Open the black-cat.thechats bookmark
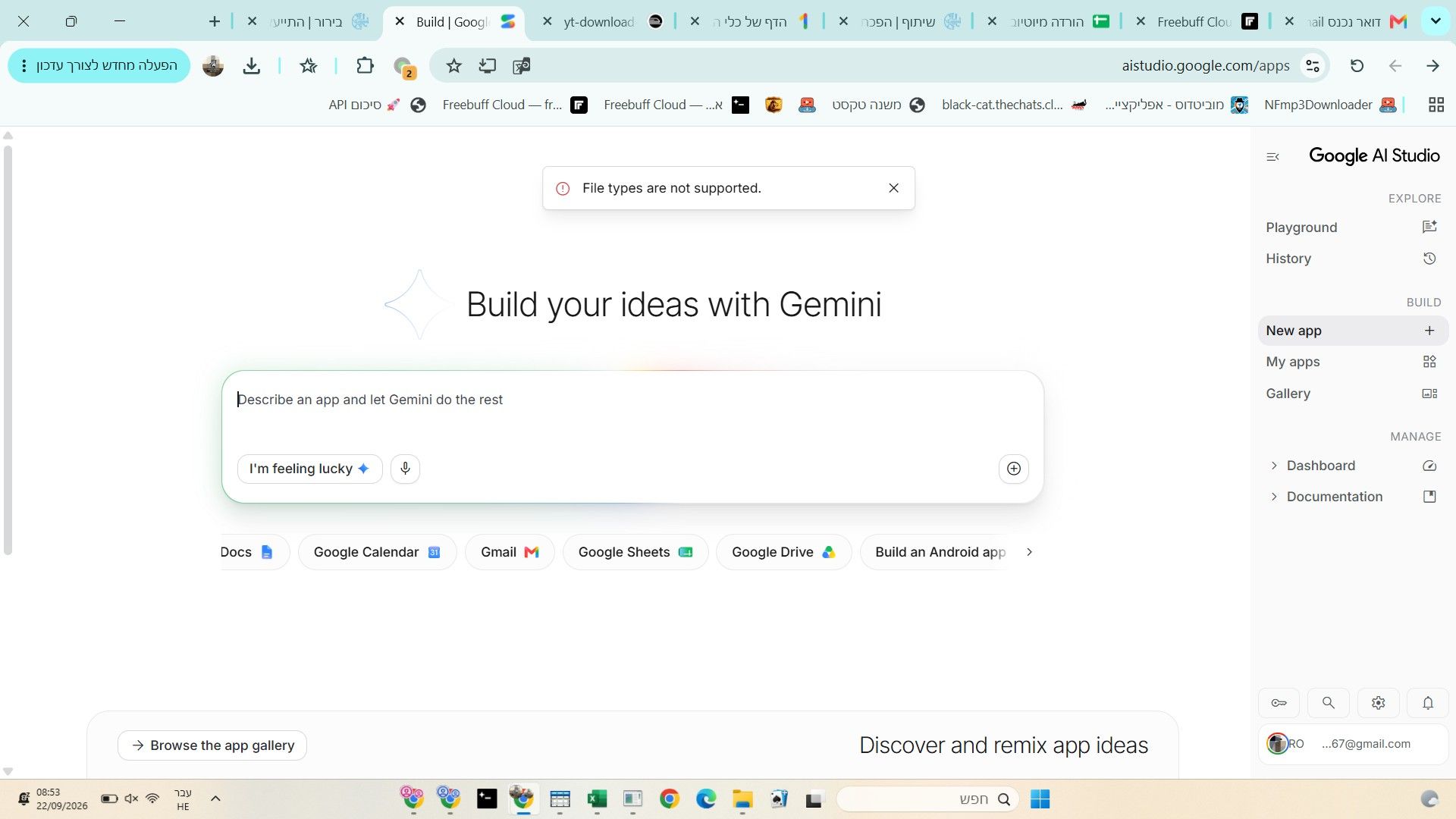The height and width of the screenshot is (819, 1456). click(1014, 105)
